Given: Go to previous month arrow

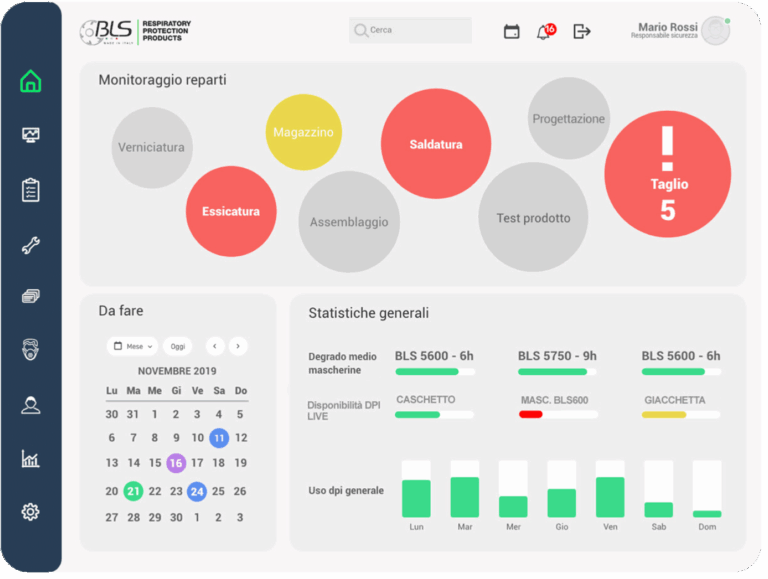Looking at the screenshot, I should [x=215, y=346].
